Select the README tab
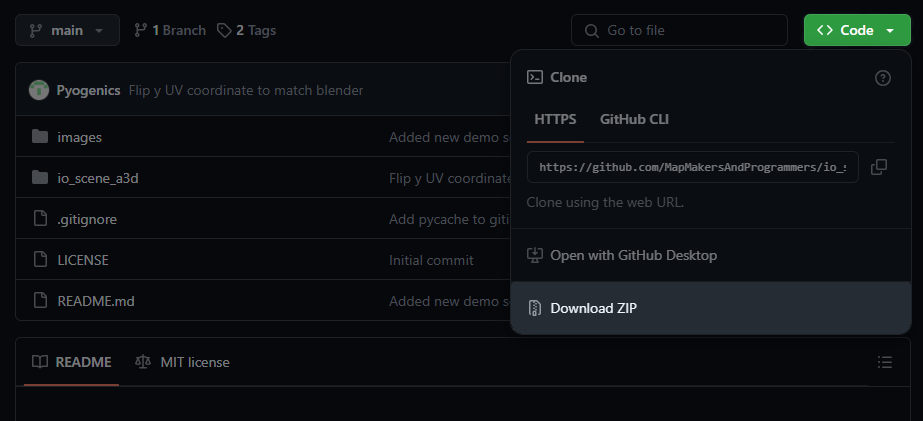The height and width of the screenshot is (421, 923). (x=71, y=362)
